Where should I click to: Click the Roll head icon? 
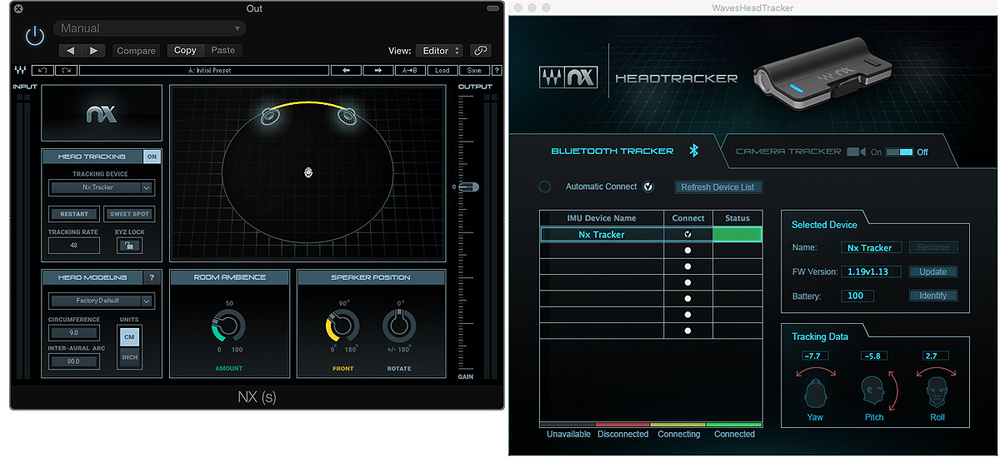coord(937,390)
